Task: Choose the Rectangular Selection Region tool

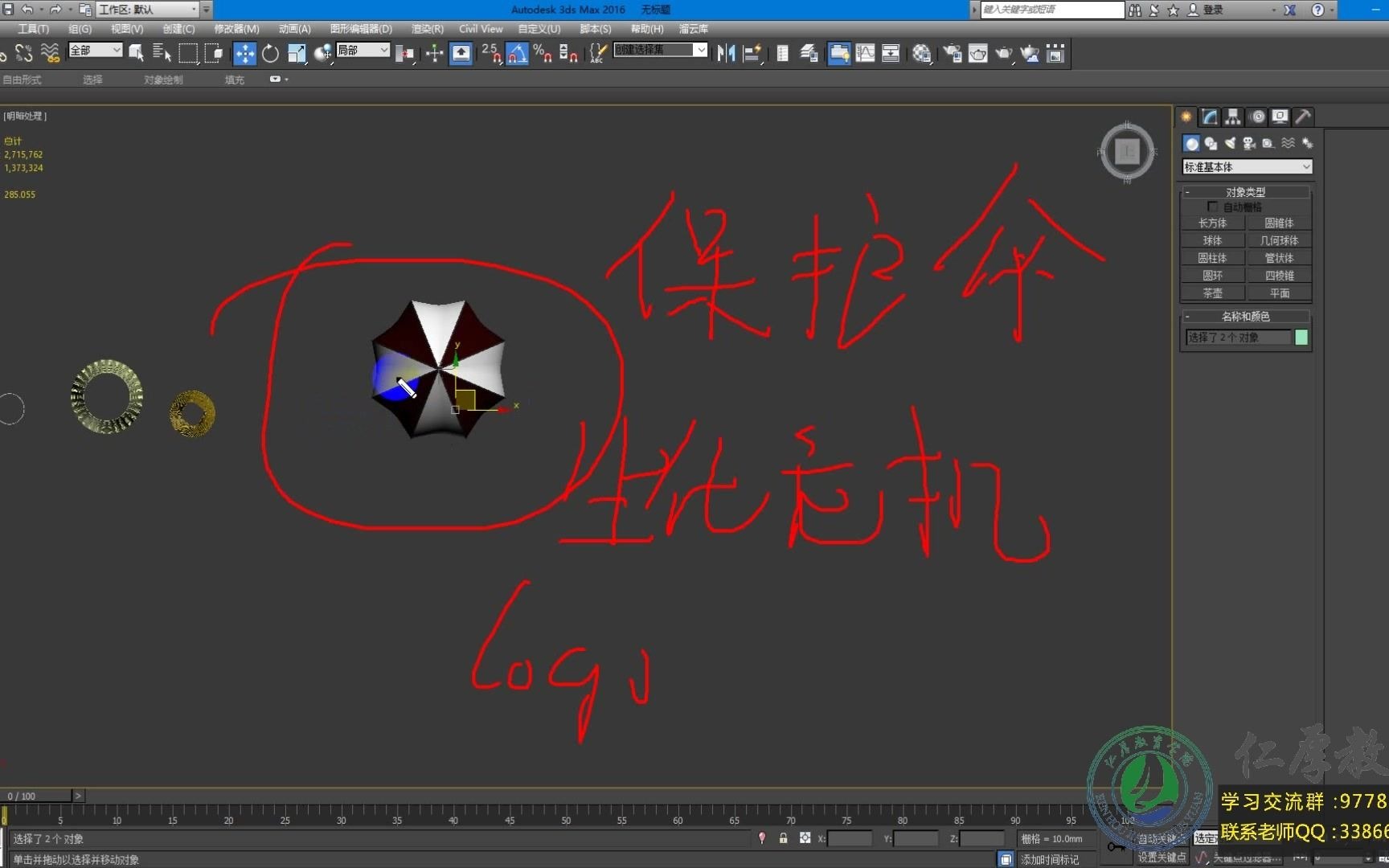Action: click(188, 54)
